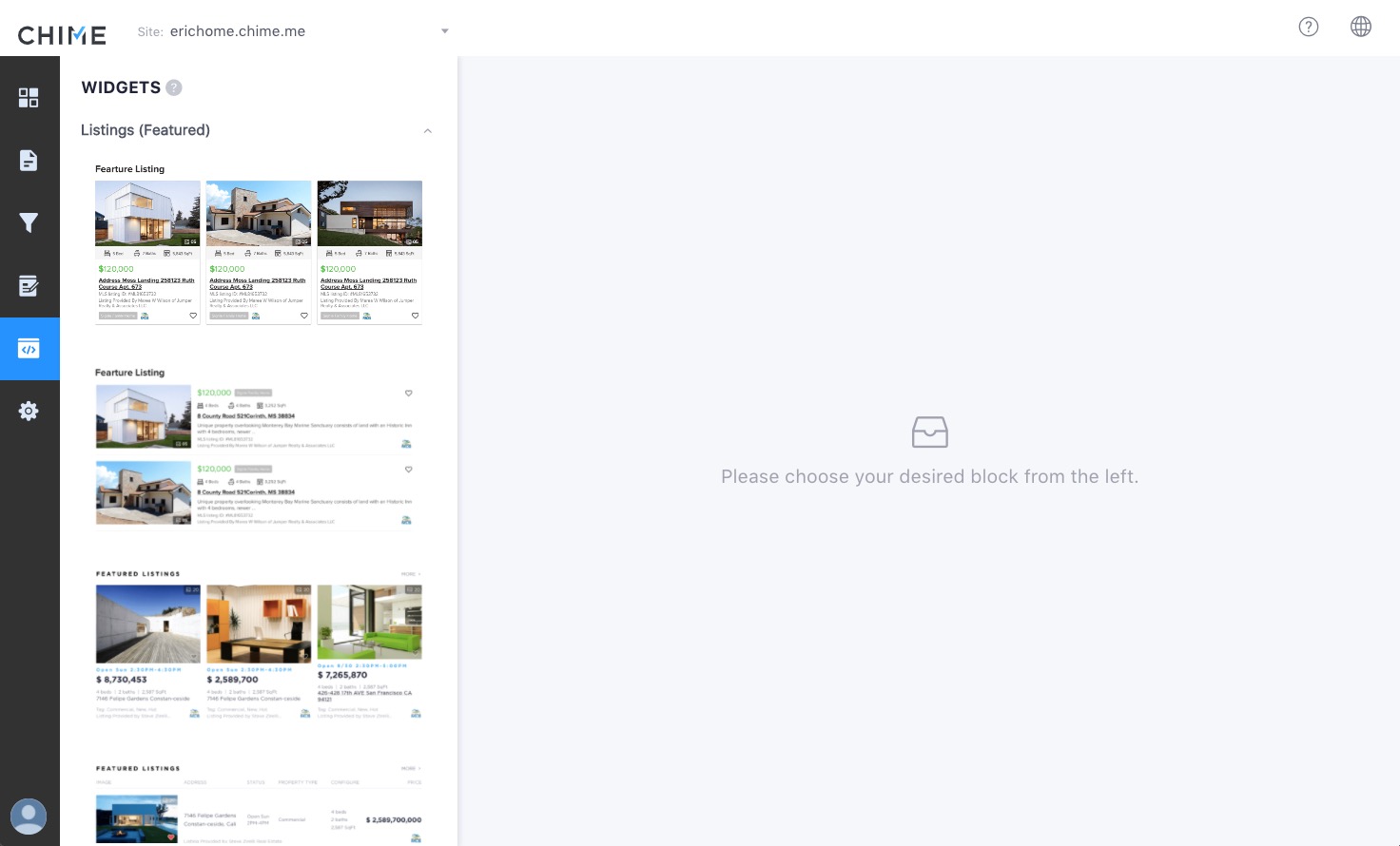Click the help question mark in header

[x=1309, y=27]
